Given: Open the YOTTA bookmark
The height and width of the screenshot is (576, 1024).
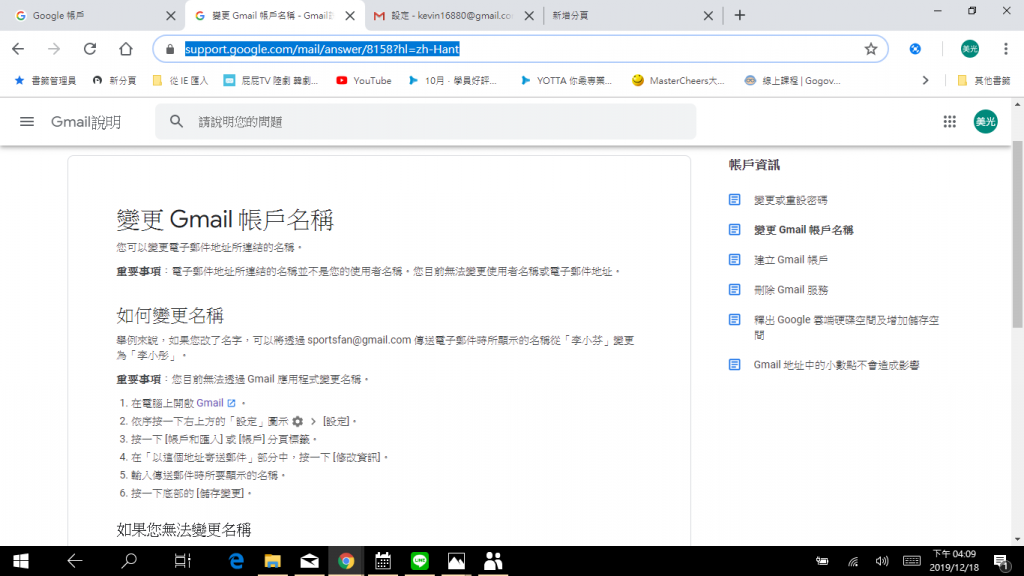Looking at the screenshot, I should (566, 81).
